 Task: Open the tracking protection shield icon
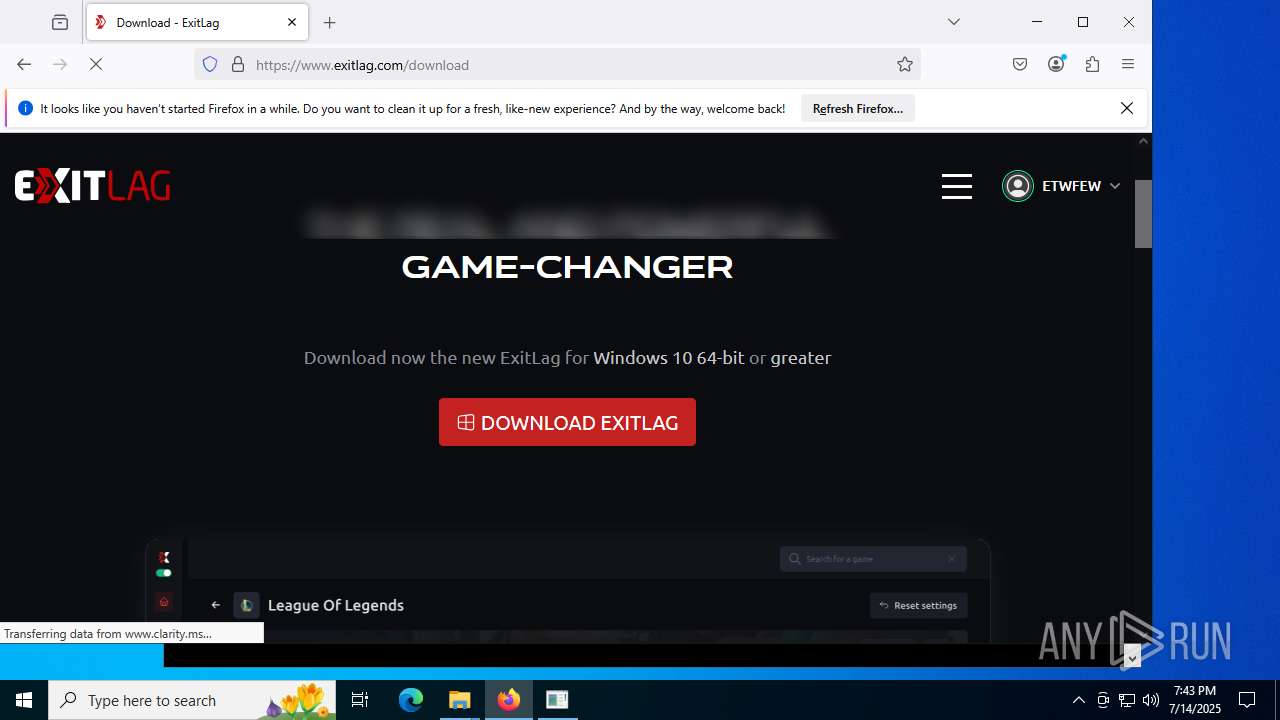tap(210, 64)
